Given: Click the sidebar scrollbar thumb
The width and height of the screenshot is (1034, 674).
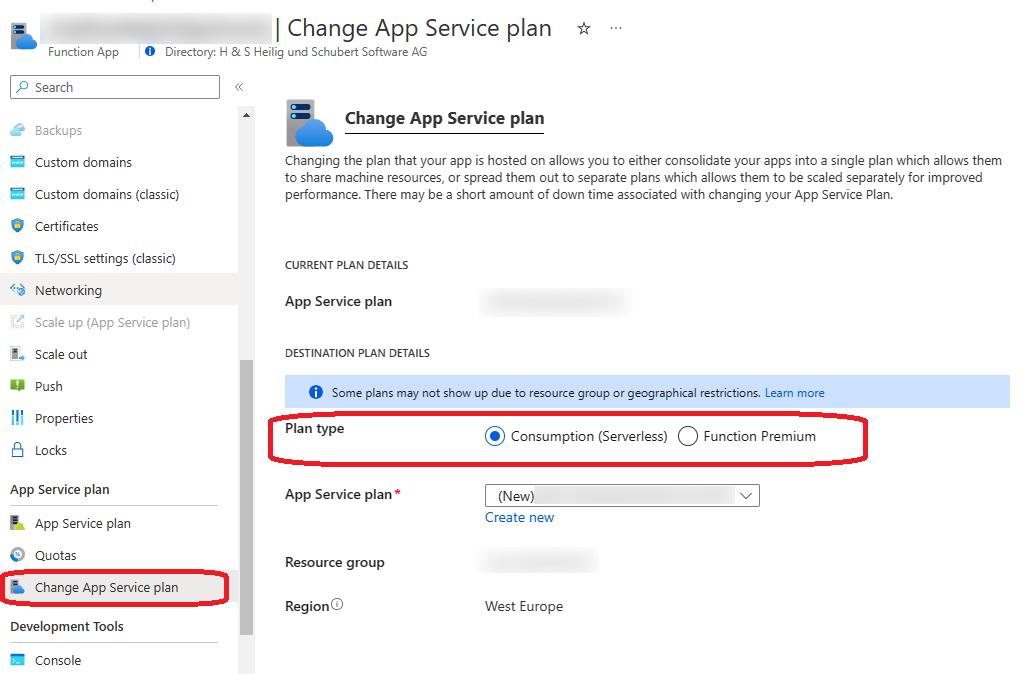Looking at the screenshot, I should coord(246,497).
